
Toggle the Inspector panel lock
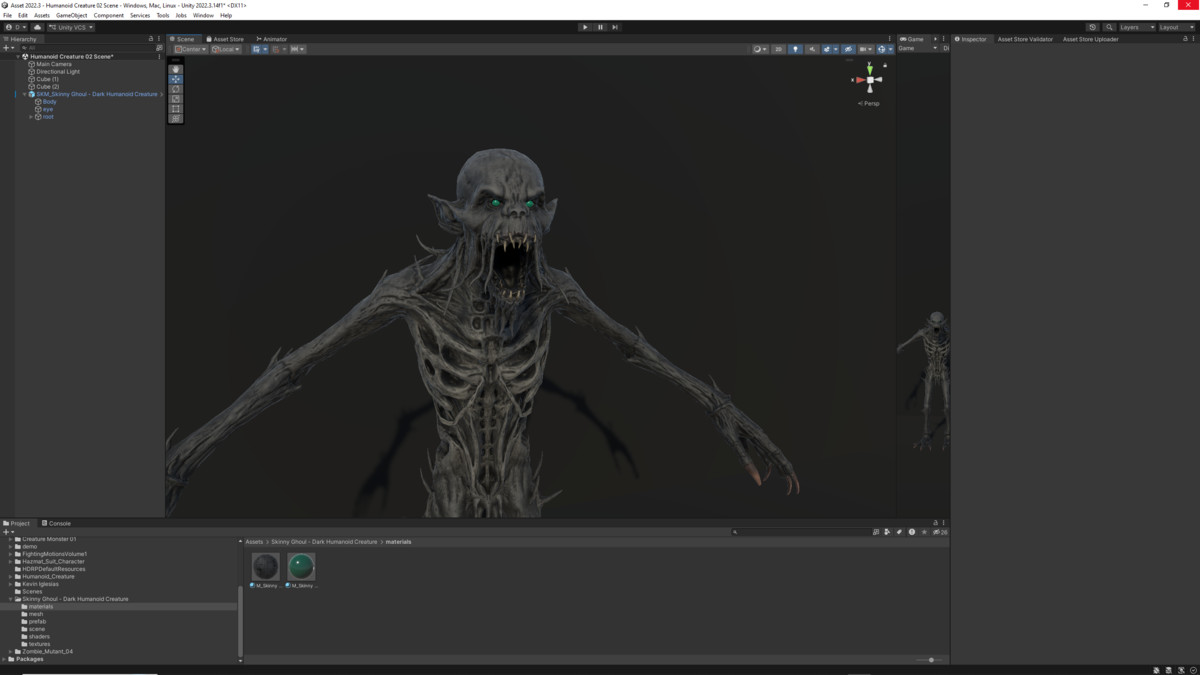pos(1184,39)
